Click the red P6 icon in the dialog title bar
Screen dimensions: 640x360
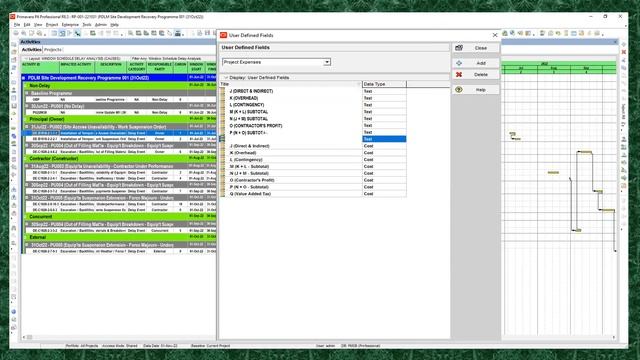coord(223,35)
